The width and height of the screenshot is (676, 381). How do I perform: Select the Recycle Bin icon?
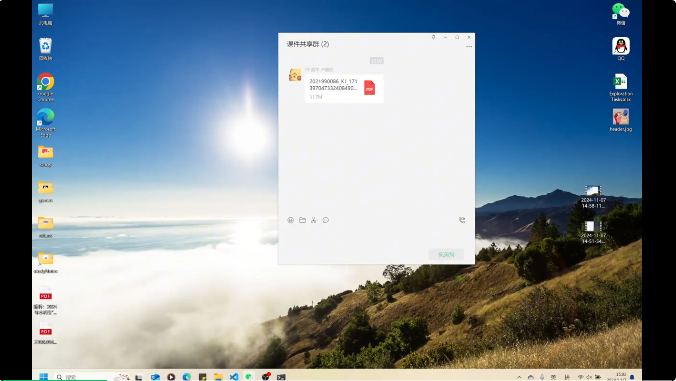(45, 49)
